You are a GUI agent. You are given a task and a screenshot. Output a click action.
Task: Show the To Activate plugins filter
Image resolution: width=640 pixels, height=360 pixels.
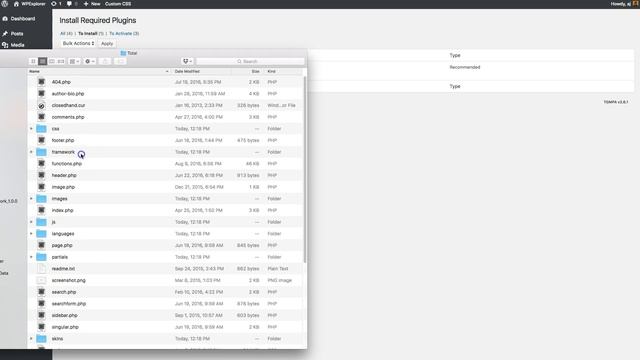click(x=124, y=33)
